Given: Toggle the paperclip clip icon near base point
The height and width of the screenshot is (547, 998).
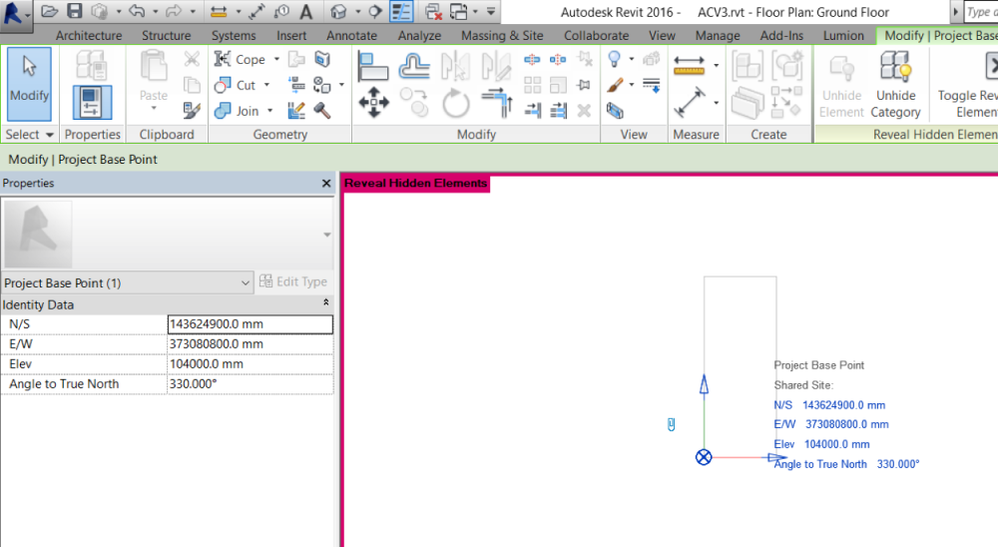Looking at the screenshot, I should [x=671, y=425].
